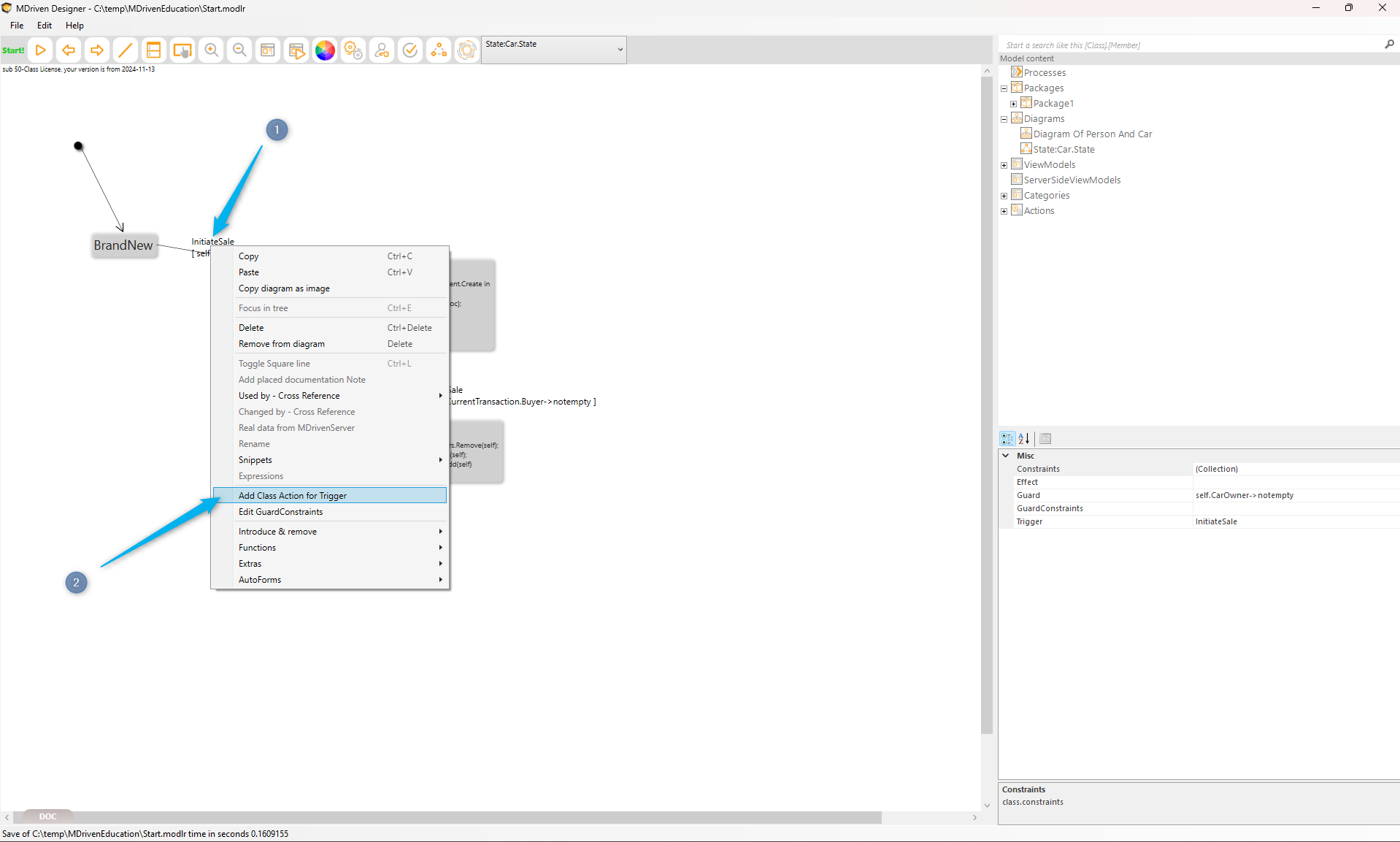
Task: Toggle alphabetical sort in property grid
Action: (x=1024, y=439)
